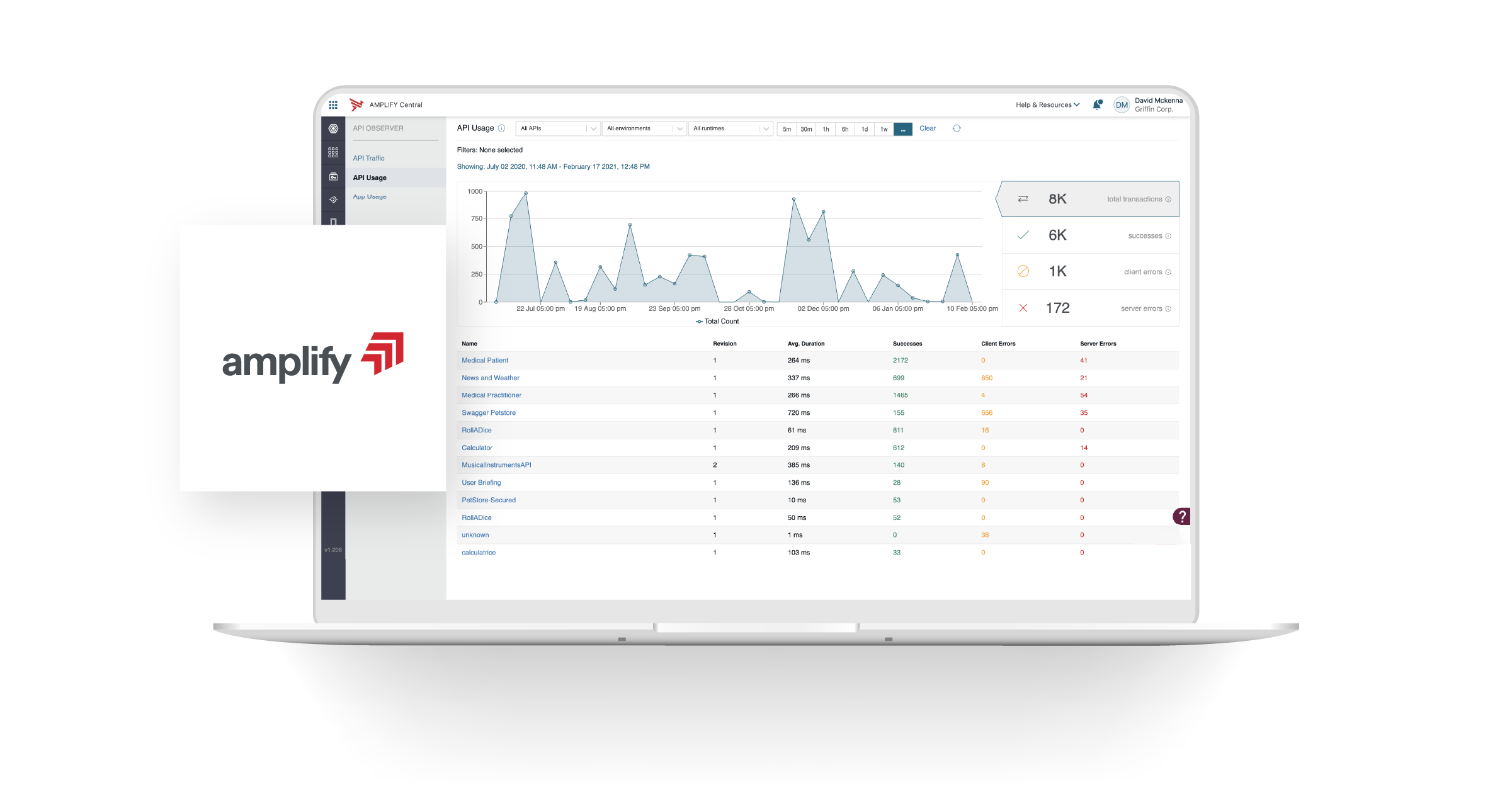Sort table by Name column header
Viewport: 1512px width, 790px height.
pos(469,344)
